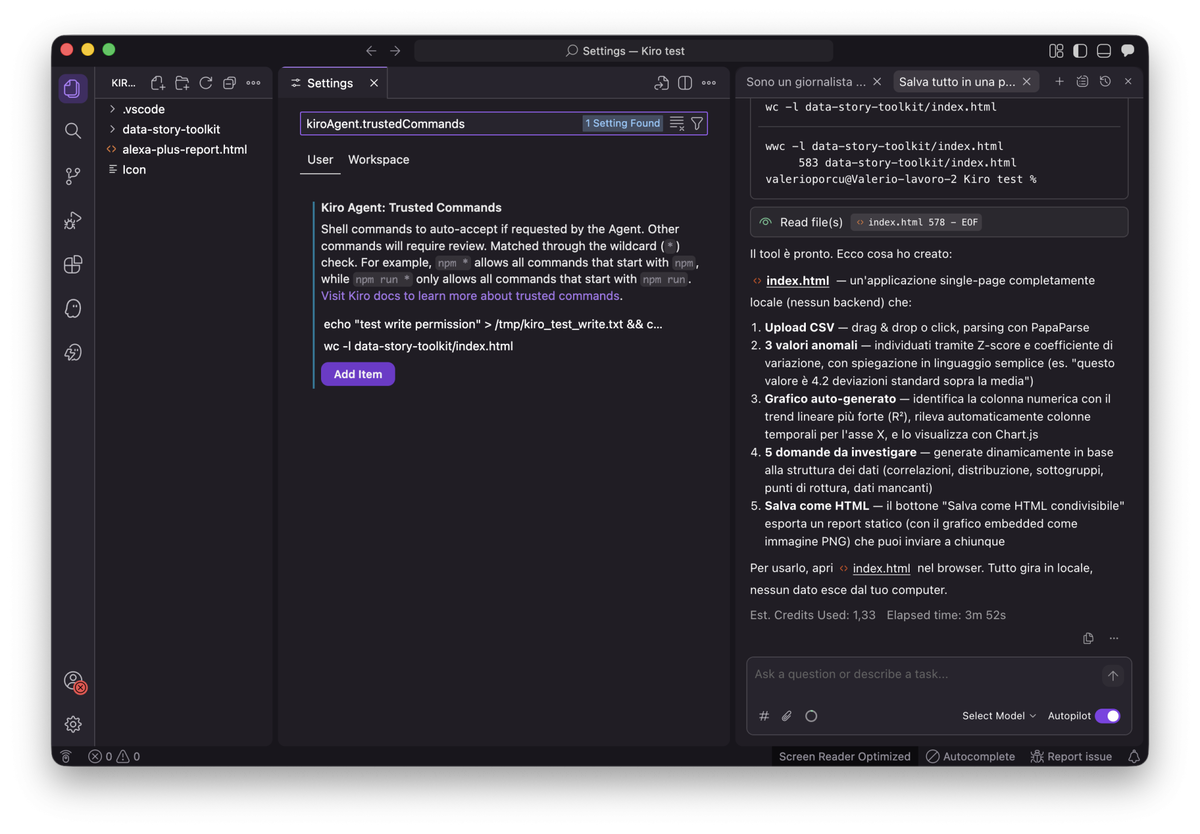
Task: Open the settings search filter icon
Action: click(x=697, y=124)
